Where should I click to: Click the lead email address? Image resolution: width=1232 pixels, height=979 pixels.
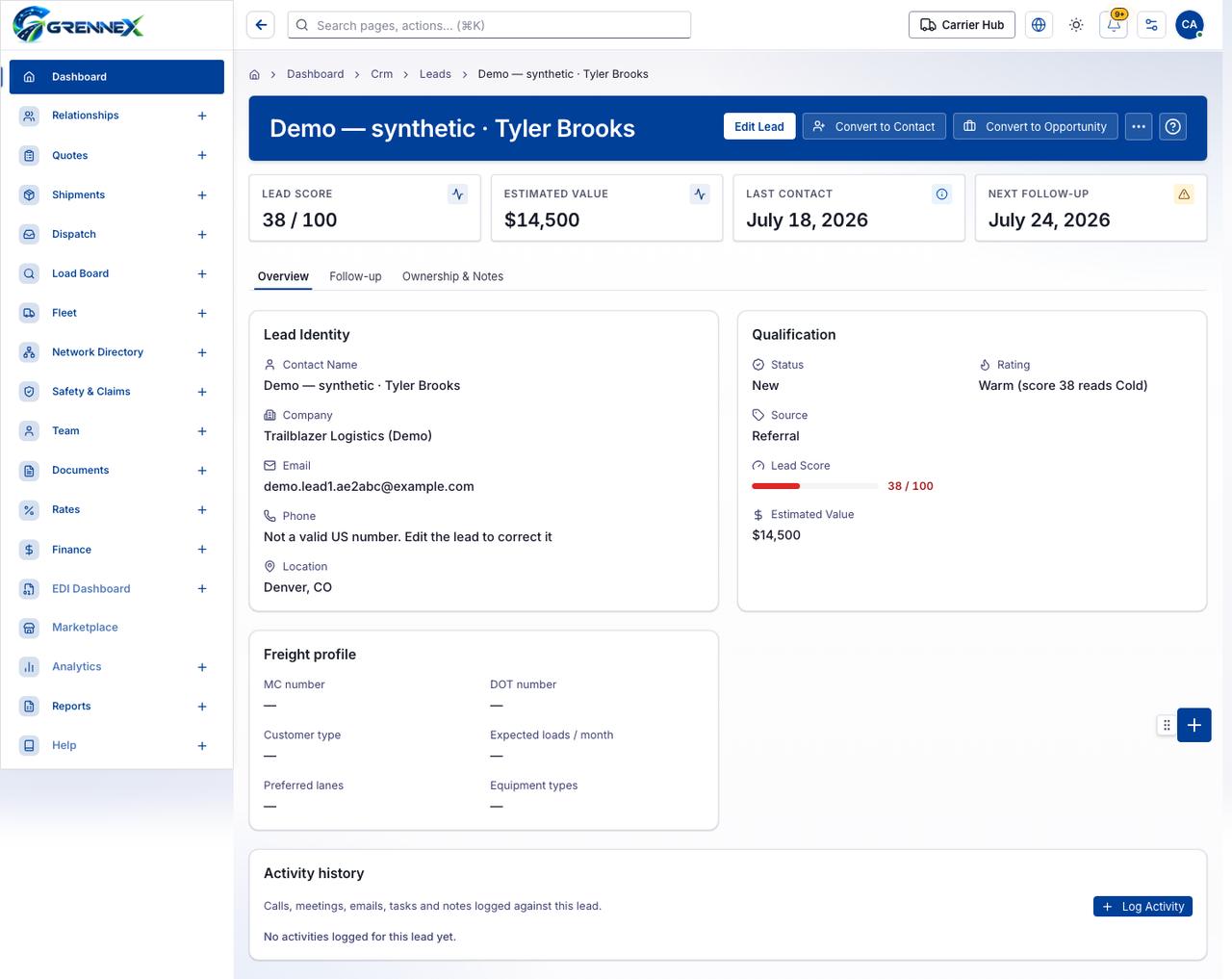click(x=369, y=486)
